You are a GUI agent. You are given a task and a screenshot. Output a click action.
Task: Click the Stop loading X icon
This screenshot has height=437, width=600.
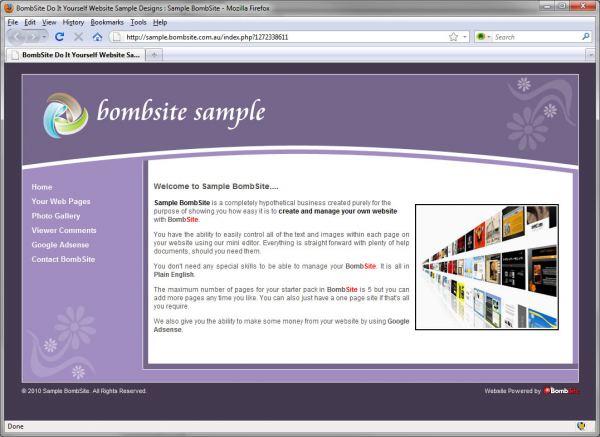[x=78, y=37]
